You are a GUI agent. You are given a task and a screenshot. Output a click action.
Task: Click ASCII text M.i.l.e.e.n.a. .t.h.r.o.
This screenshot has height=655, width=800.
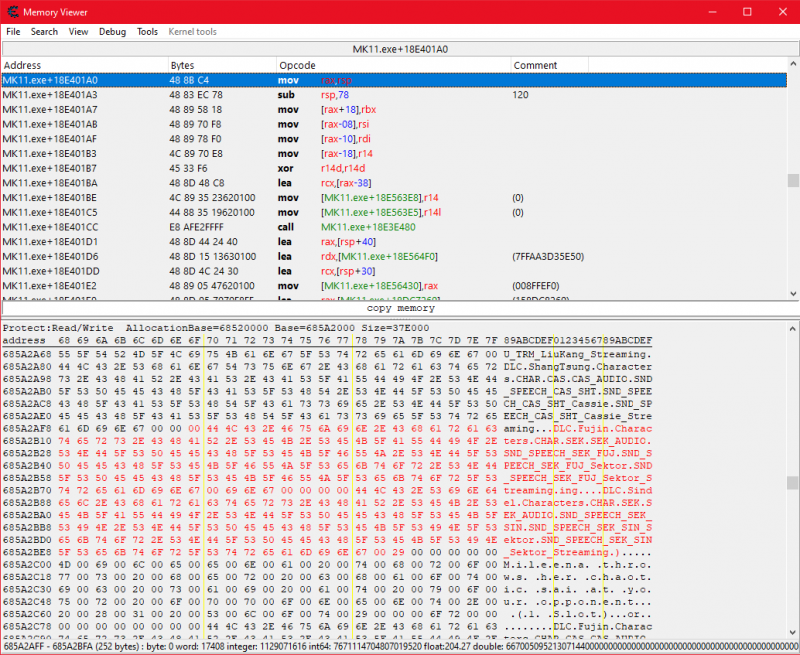pos(578,565)
